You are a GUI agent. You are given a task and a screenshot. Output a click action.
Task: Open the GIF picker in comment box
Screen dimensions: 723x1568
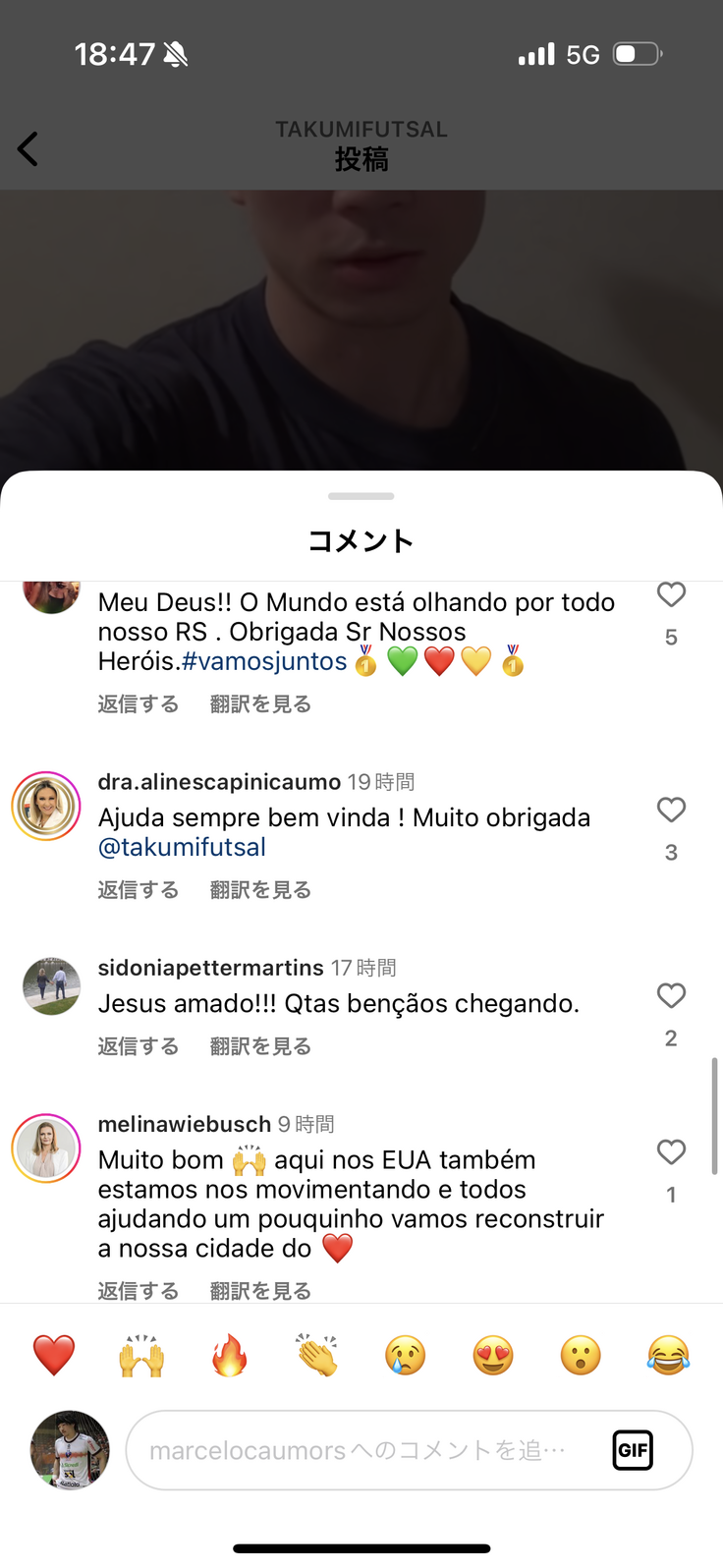pyautogui.click(x=633, y=1450)
